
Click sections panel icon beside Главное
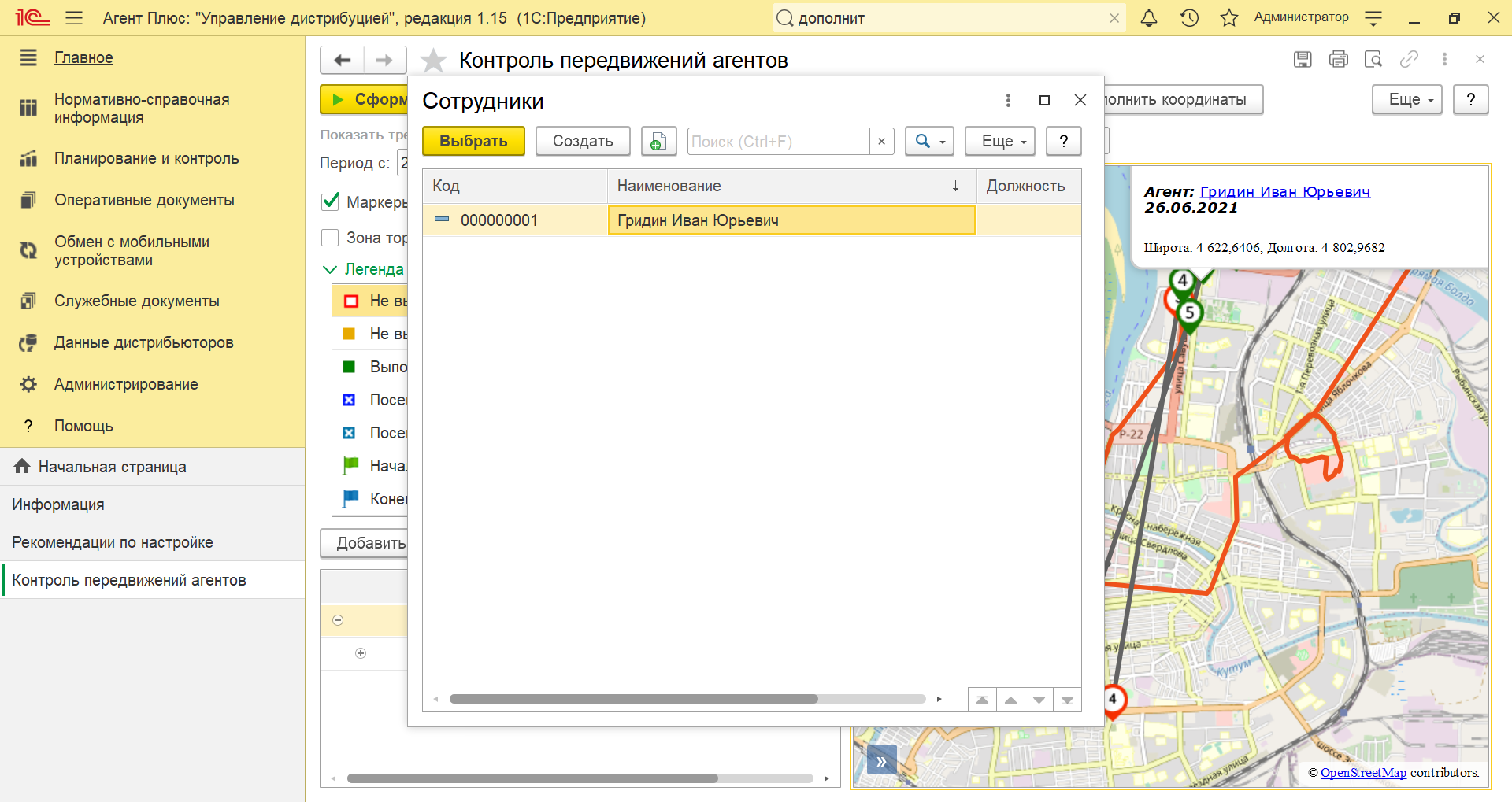[x=28, y=57]
